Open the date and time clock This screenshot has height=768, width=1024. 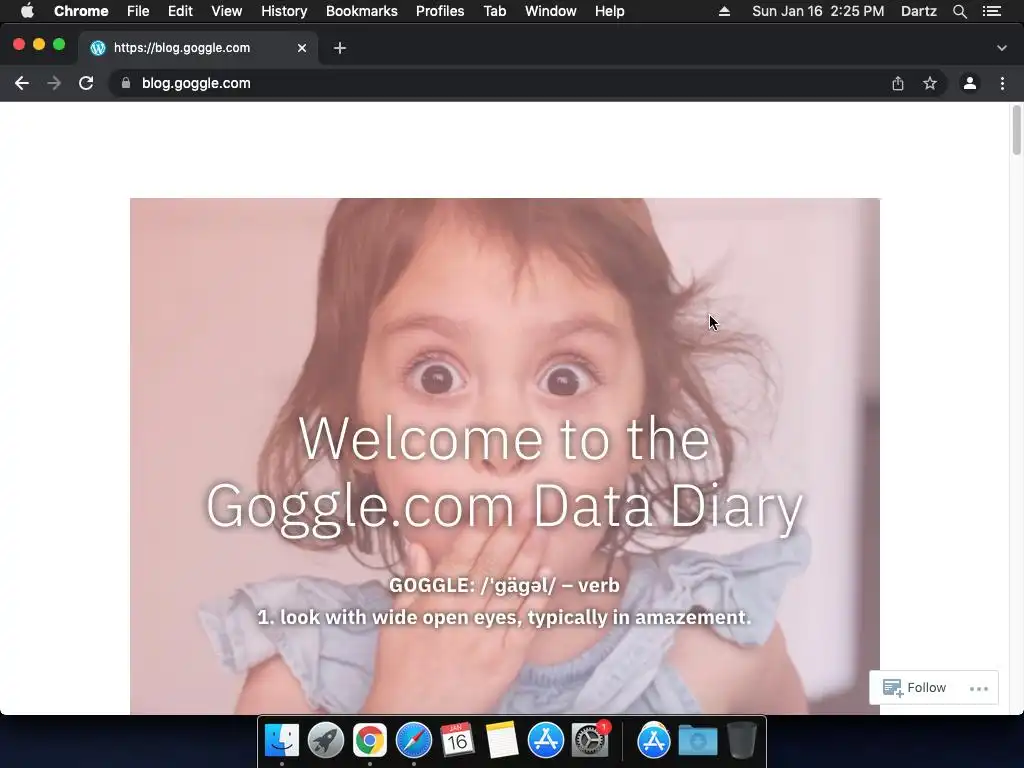[818, 11]
